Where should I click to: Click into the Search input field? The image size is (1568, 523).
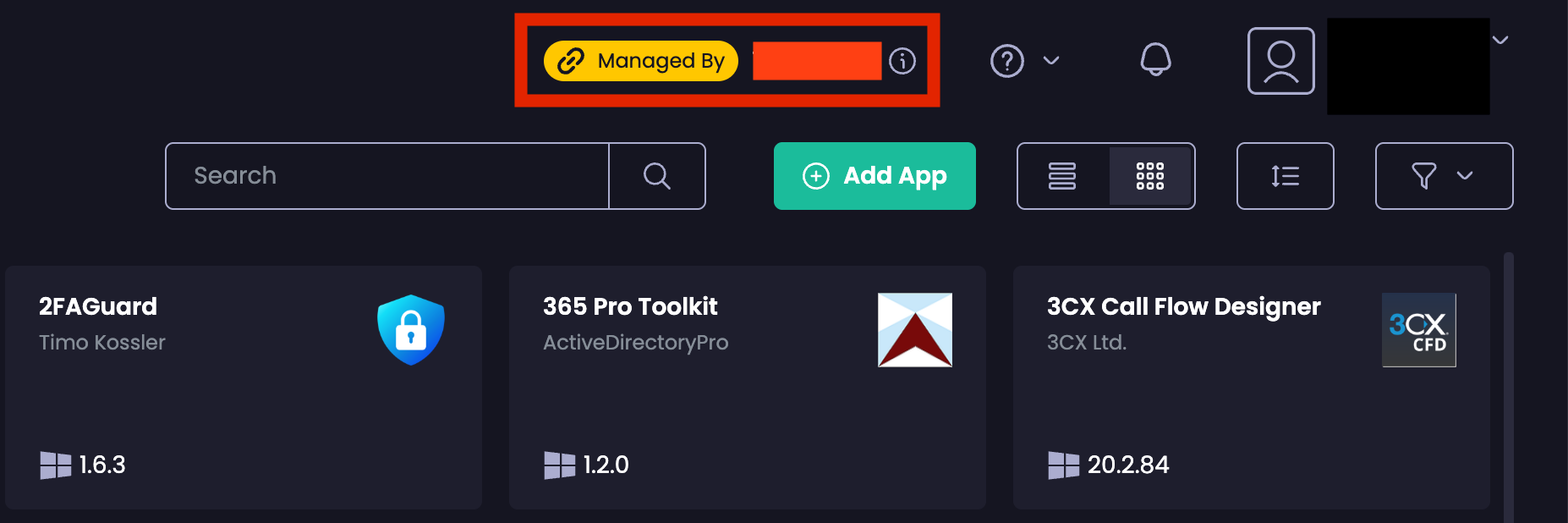pos(387,176)
